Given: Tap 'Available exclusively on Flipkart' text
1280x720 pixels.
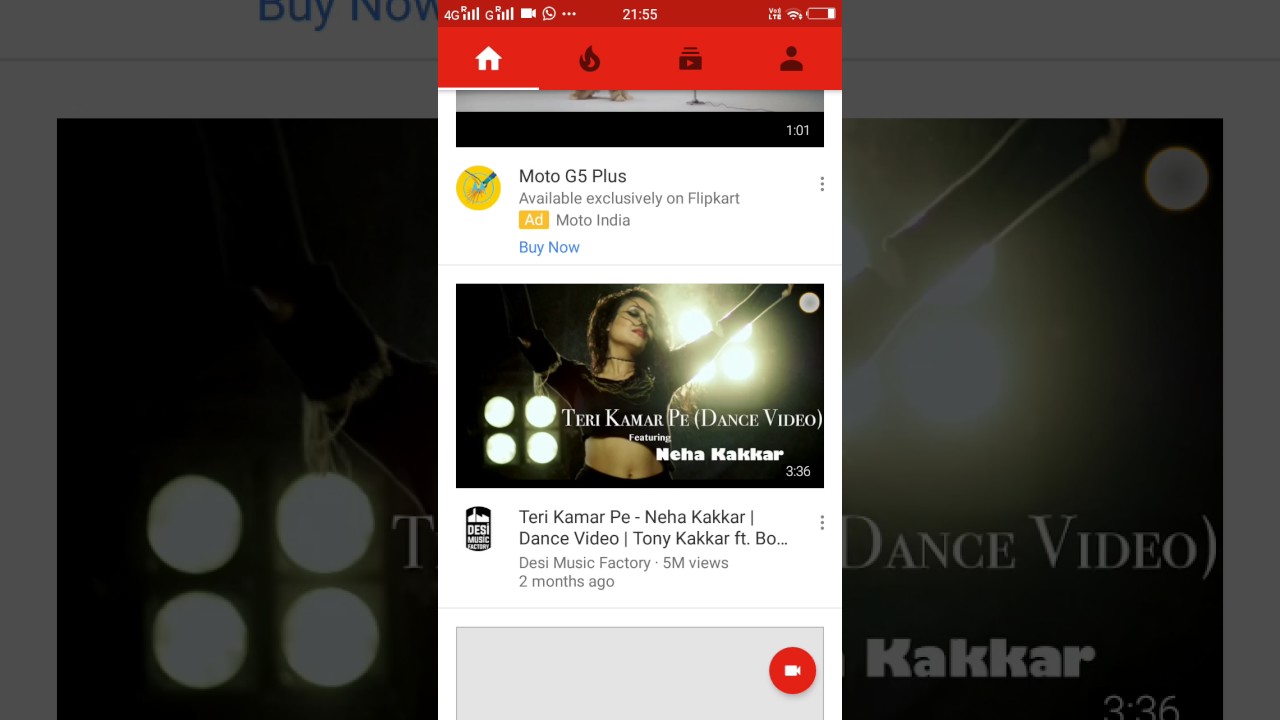Looking at the screenshot, I should point(629,198).
